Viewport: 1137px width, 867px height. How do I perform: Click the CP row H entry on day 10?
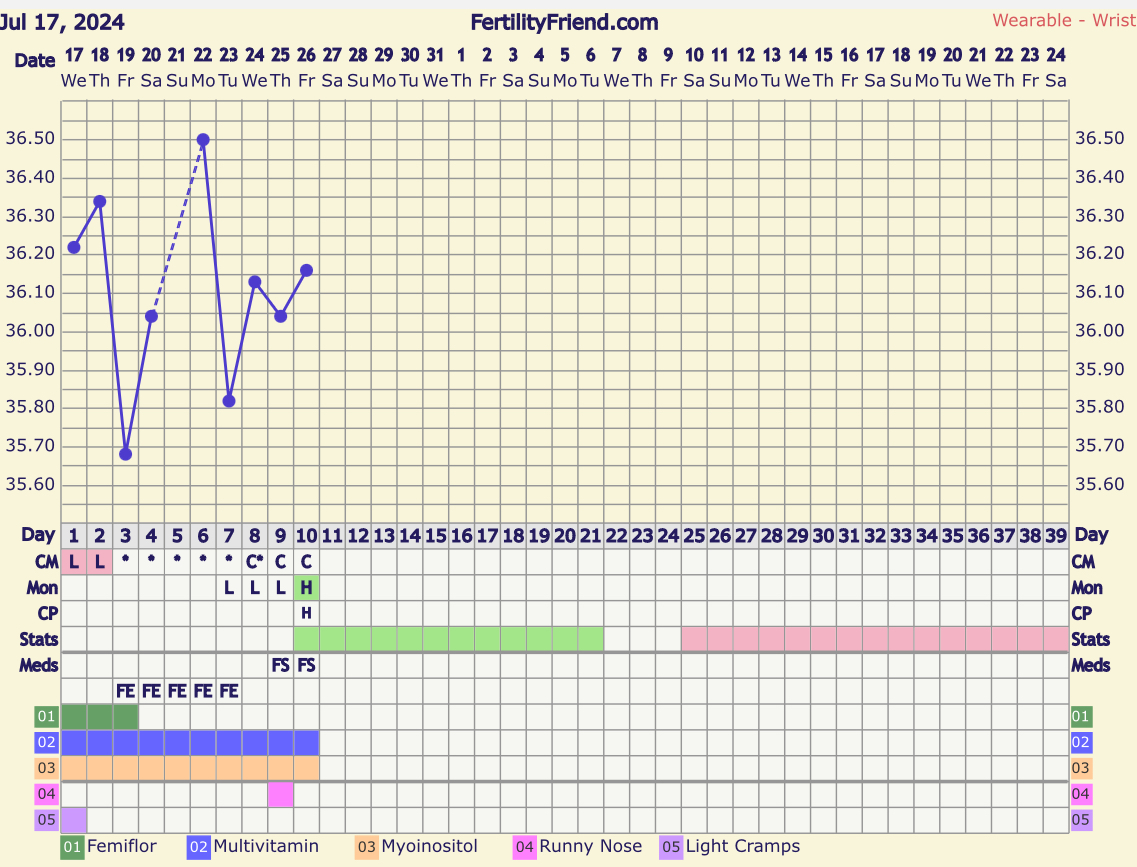point(306,613)
